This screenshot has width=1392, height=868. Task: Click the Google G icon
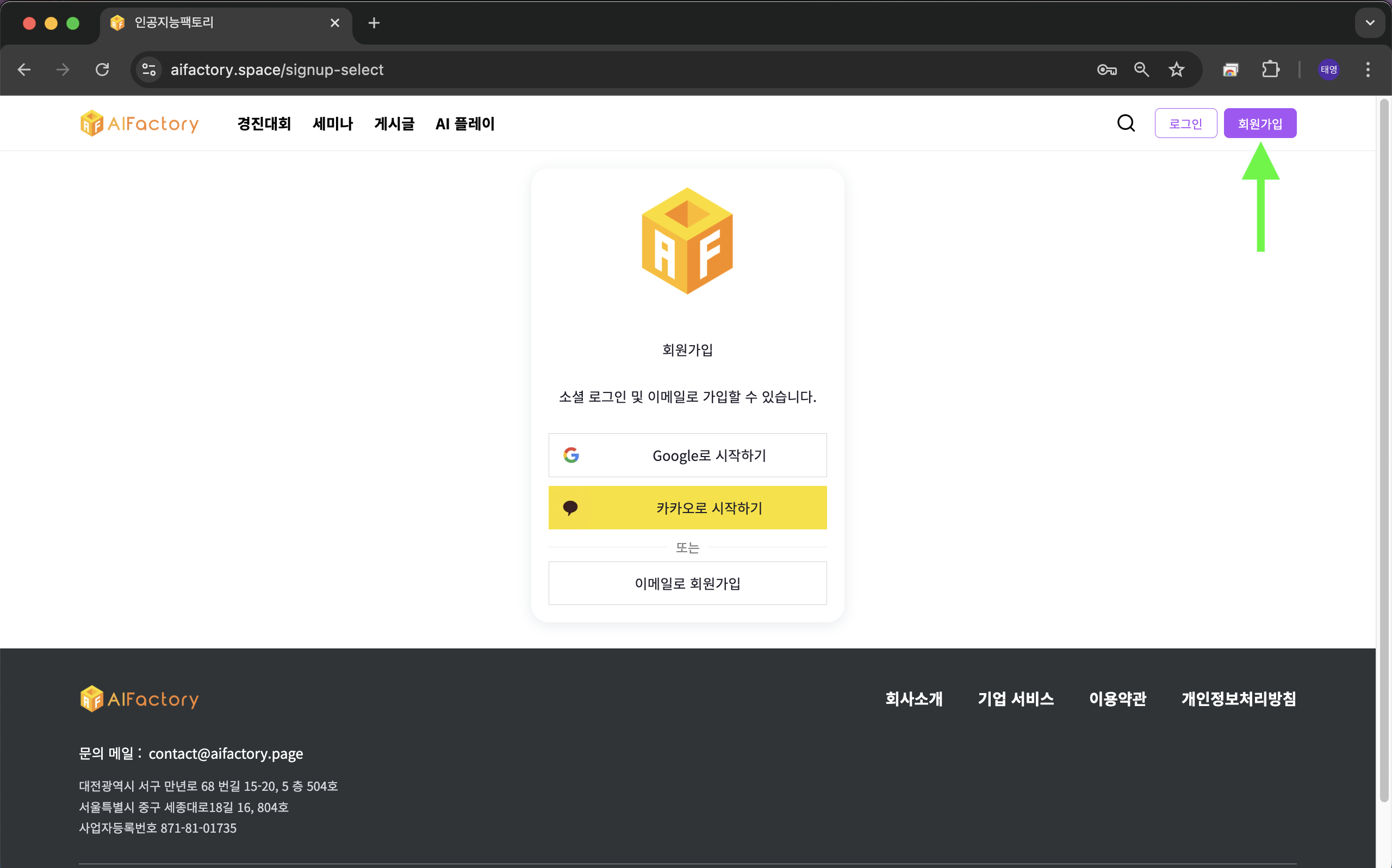pos(571,455)
